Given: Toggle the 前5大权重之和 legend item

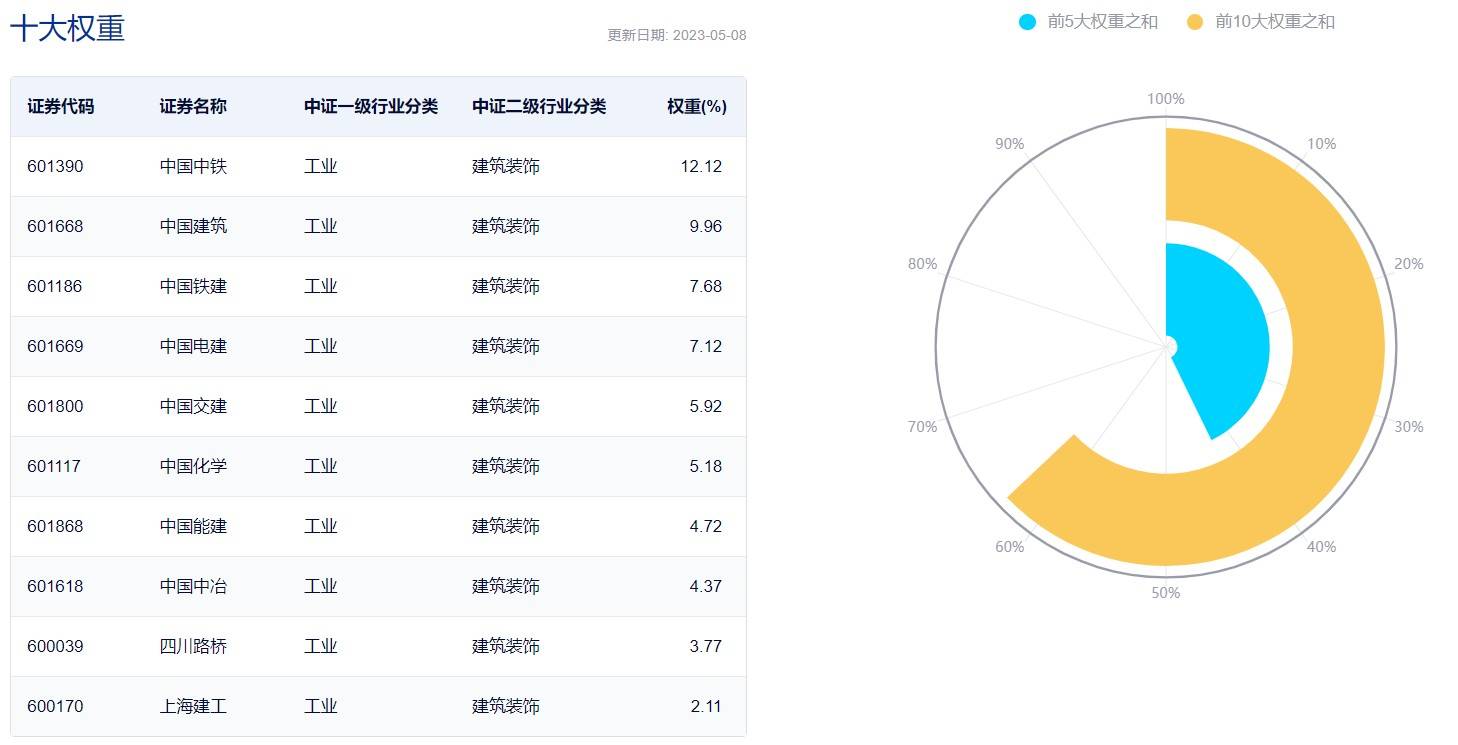Looking at the screenshot, I should (x=1088, y=22).
